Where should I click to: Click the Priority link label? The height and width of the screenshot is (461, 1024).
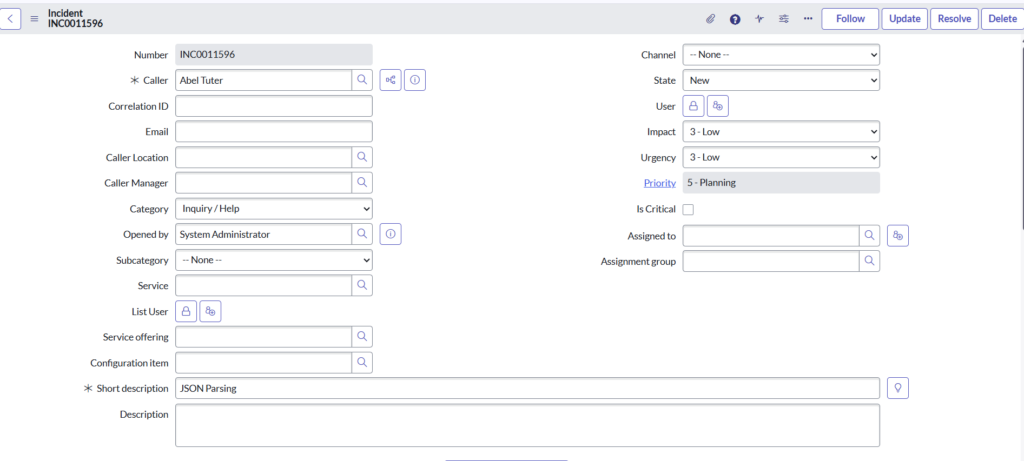(659, 183)
